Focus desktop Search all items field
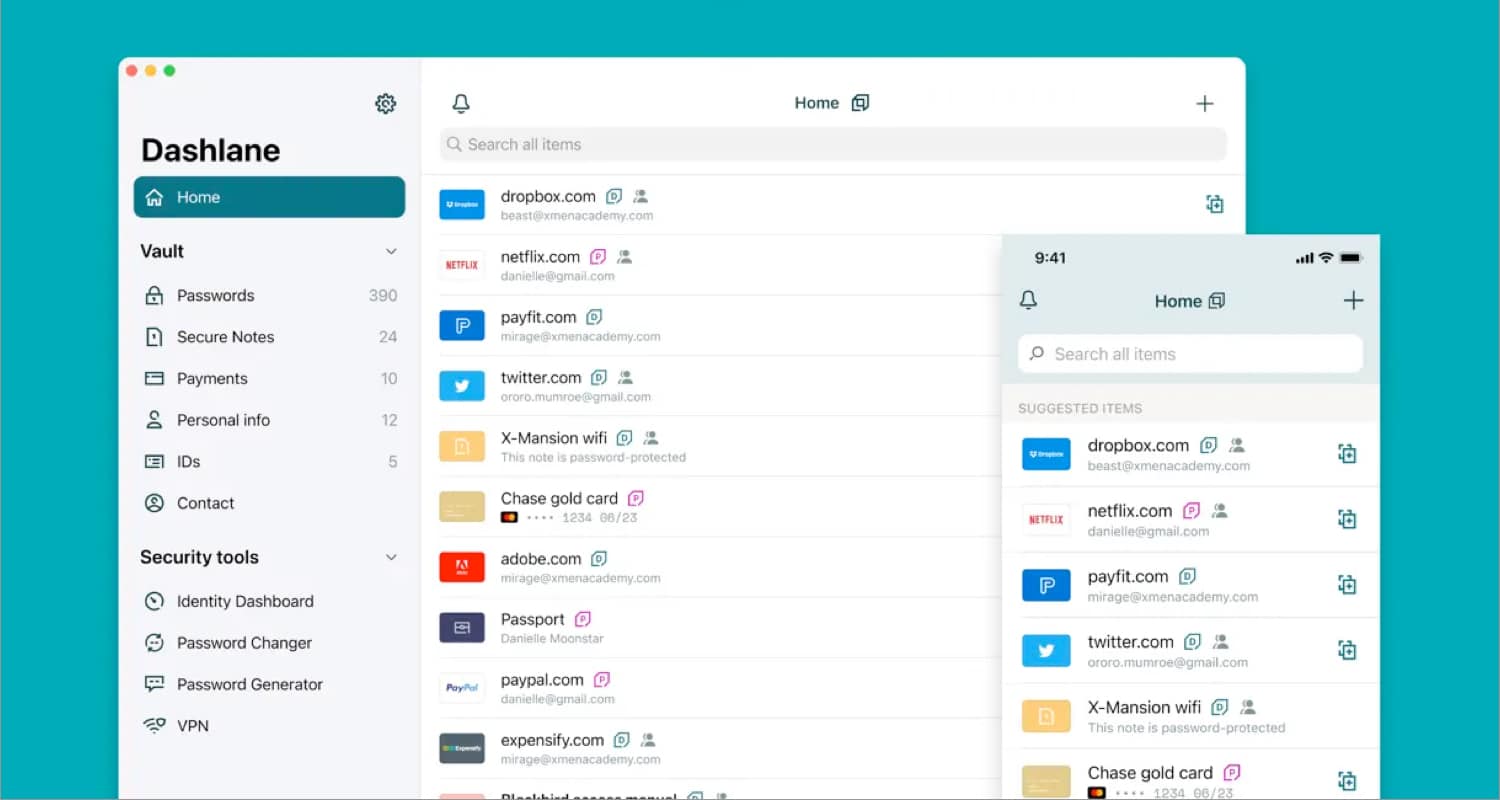The height and width of the screenshot is (800, 1500). pos(833,144)
